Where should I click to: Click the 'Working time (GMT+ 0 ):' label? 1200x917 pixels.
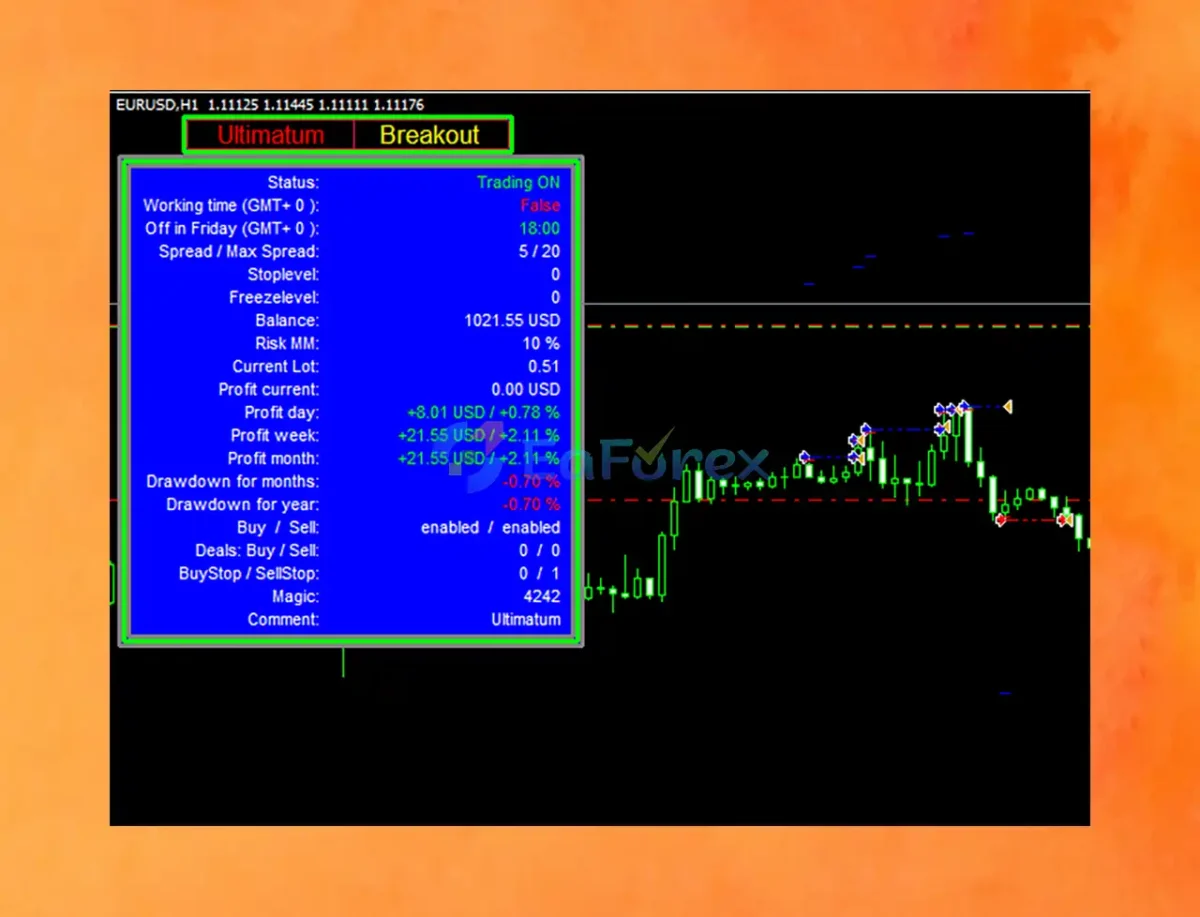coord(231,205)
